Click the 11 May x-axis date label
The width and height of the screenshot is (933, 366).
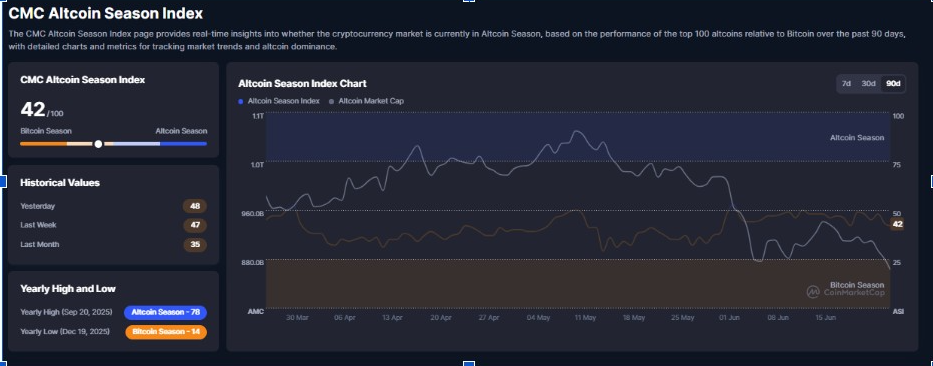586,318
